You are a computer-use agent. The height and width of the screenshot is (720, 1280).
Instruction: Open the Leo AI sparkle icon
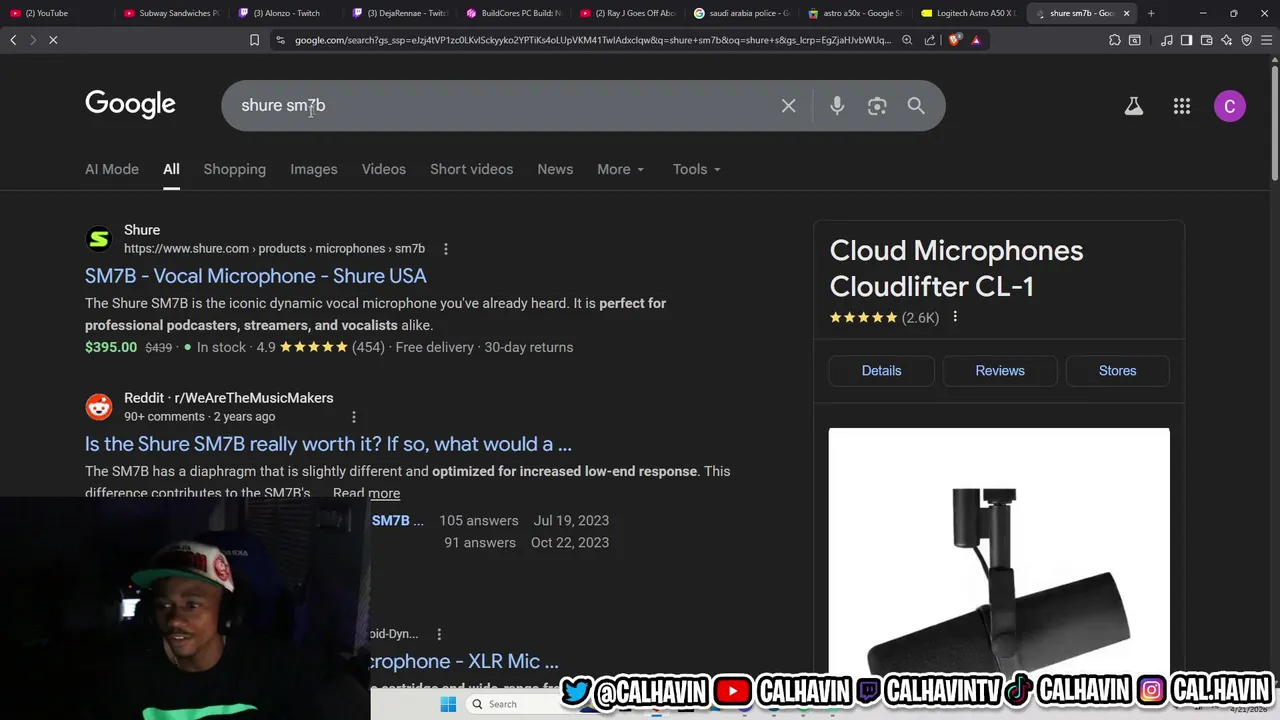click(x=1226, y=40)
